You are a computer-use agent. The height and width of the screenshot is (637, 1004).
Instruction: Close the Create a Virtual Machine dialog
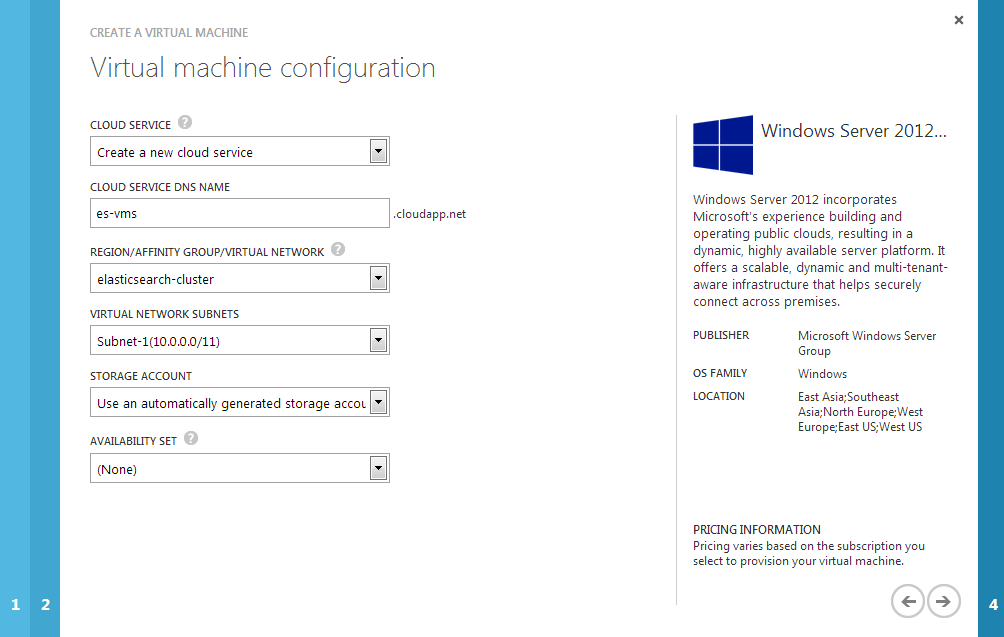click(x=959, y=20)
